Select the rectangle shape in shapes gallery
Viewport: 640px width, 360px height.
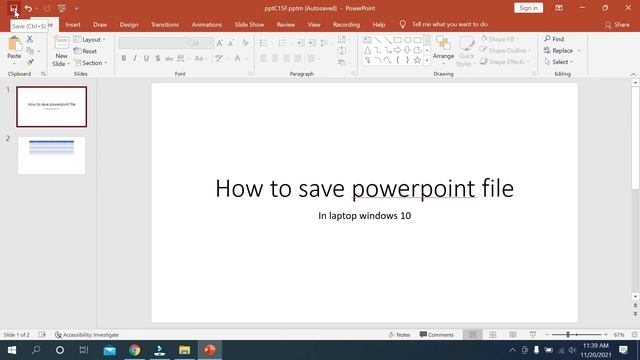click(398, 40)
